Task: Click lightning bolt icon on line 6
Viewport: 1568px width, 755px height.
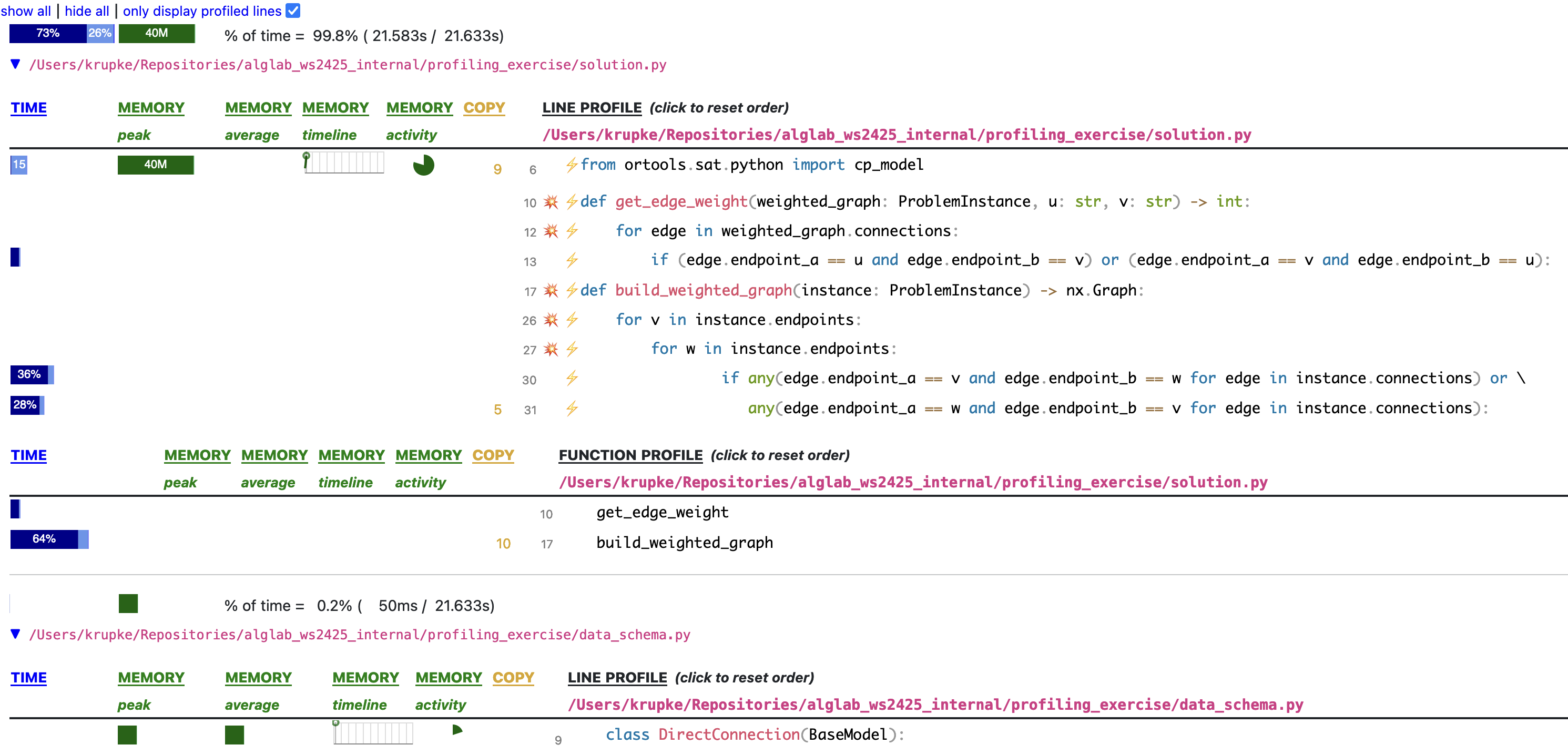Action: (571, 165)
